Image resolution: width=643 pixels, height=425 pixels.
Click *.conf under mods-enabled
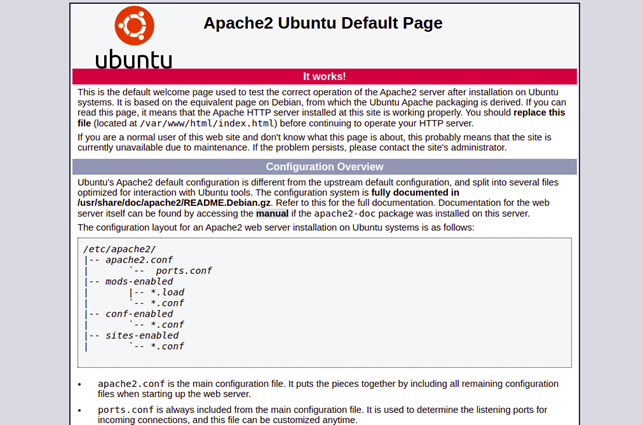click(167, 303)
